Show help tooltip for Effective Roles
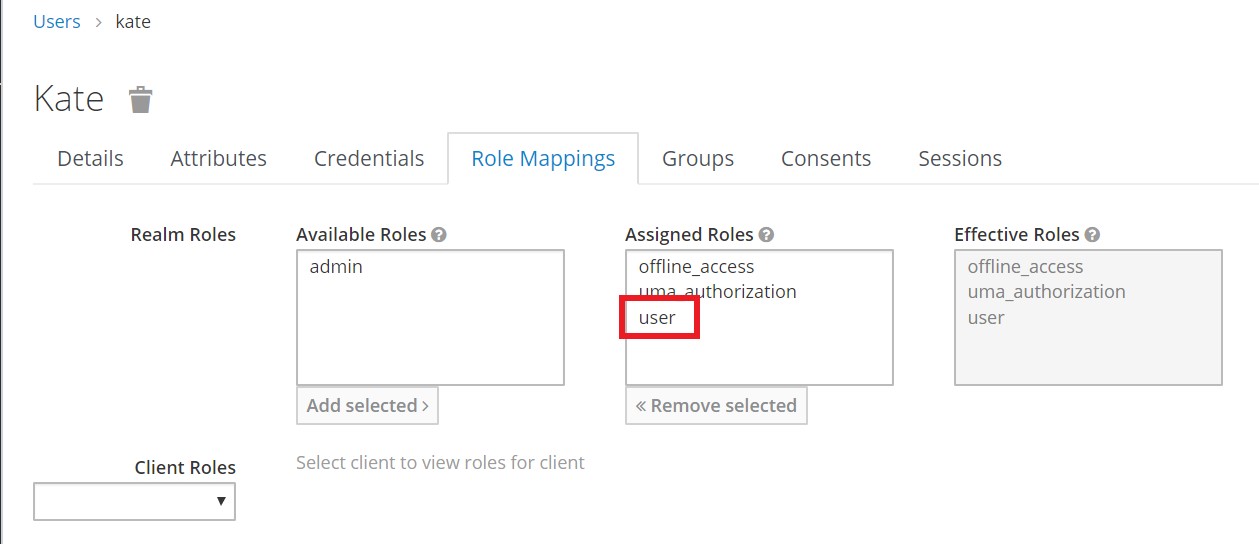Image resolution: width=1259 pixels, height=544 pixels. tap(1092, 235)
